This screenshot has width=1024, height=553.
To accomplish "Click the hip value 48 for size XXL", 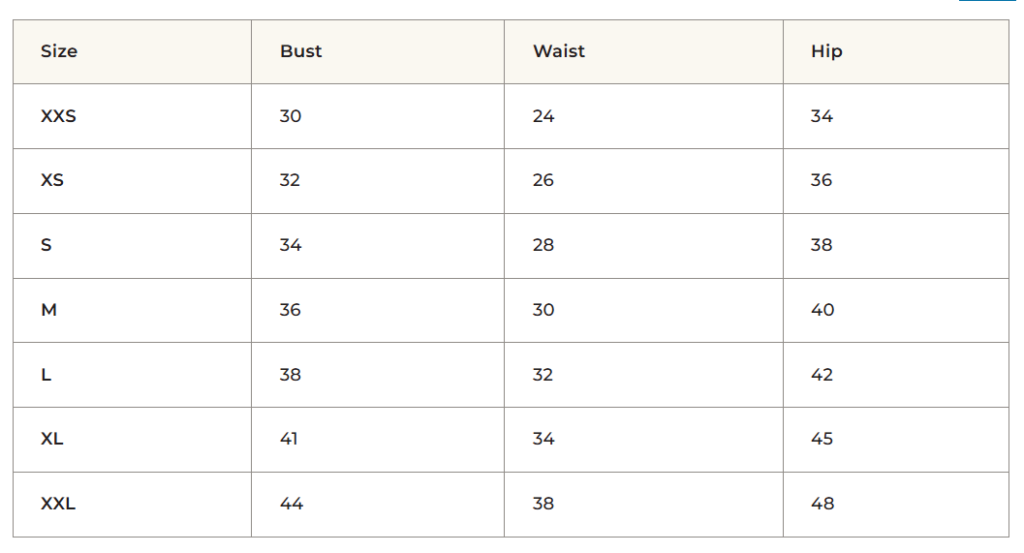I will click(x=822, y=504).
